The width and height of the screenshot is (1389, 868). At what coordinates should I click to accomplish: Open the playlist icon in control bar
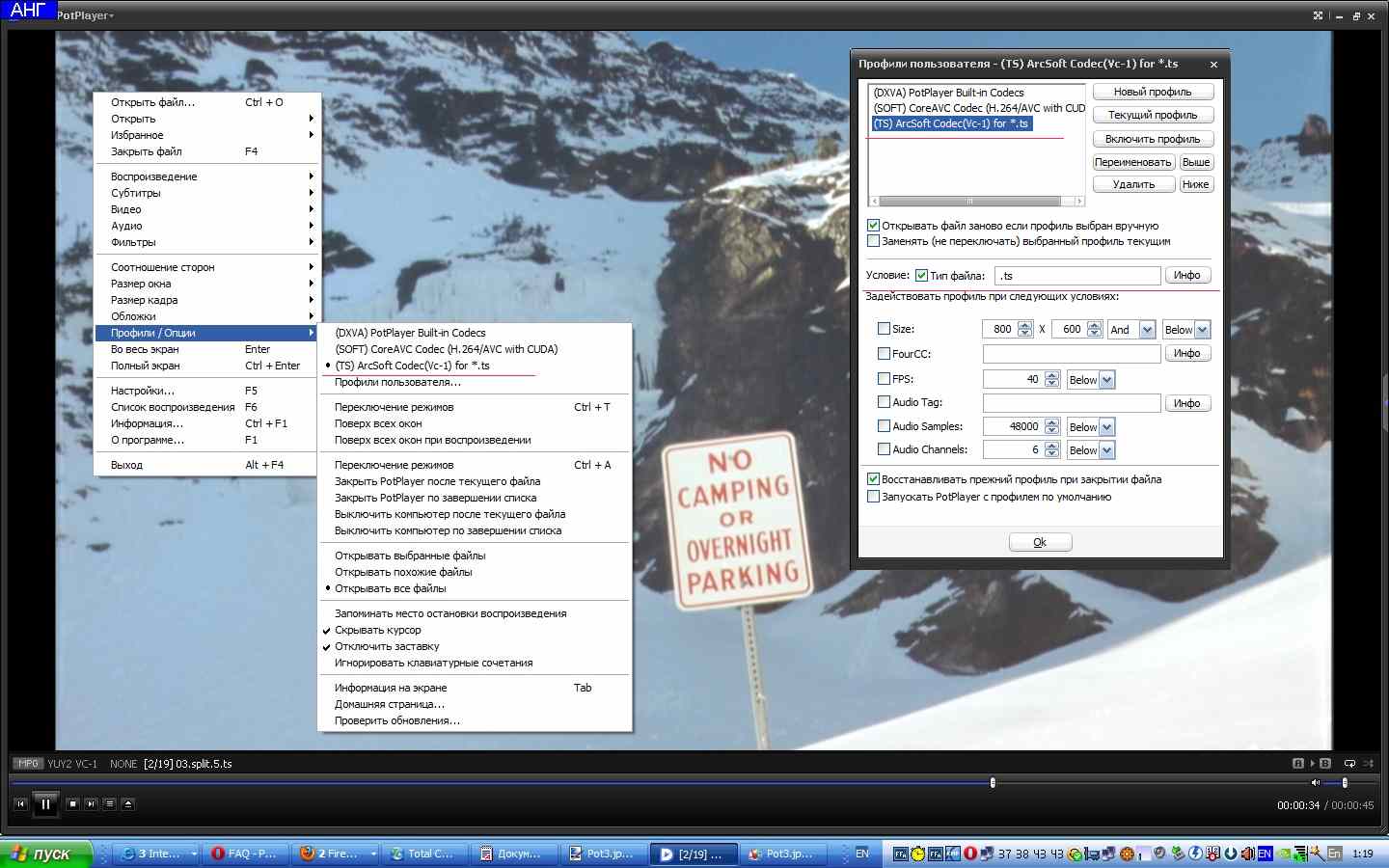coord(109,803)
